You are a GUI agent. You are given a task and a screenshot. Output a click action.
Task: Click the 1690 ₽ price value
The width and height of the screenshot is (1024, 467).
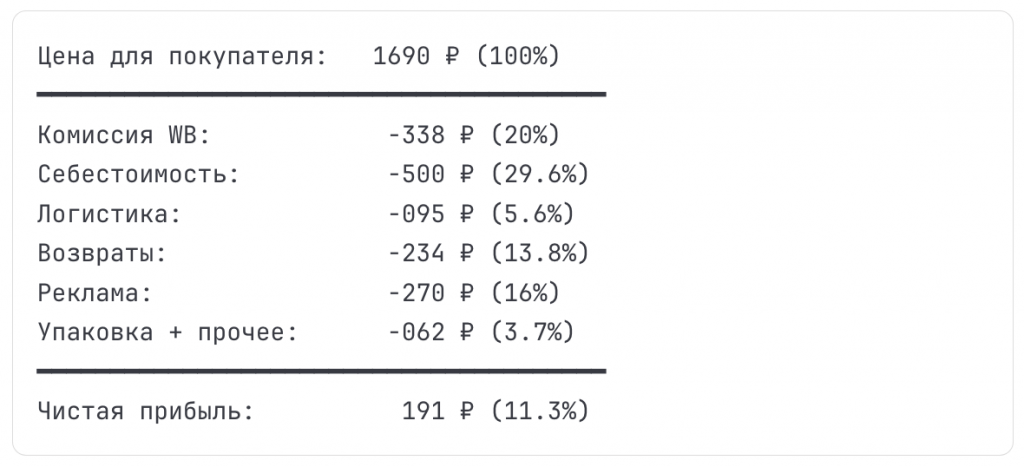coord(416,56)
